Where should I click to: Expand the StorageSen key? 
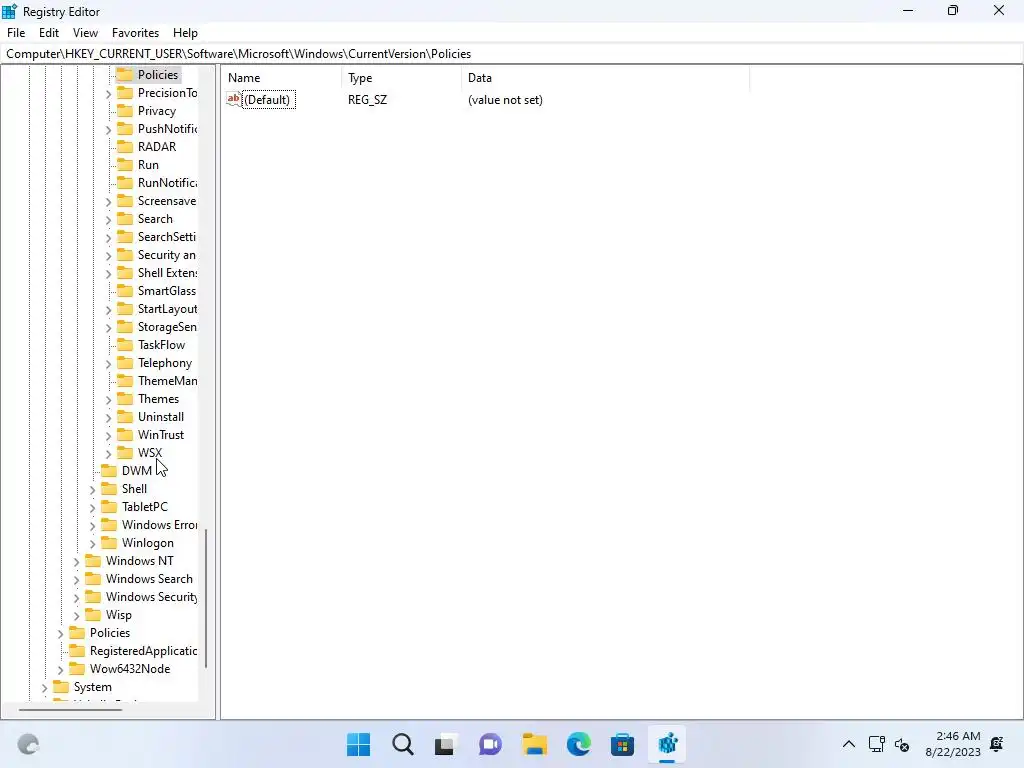click(108, 327)
